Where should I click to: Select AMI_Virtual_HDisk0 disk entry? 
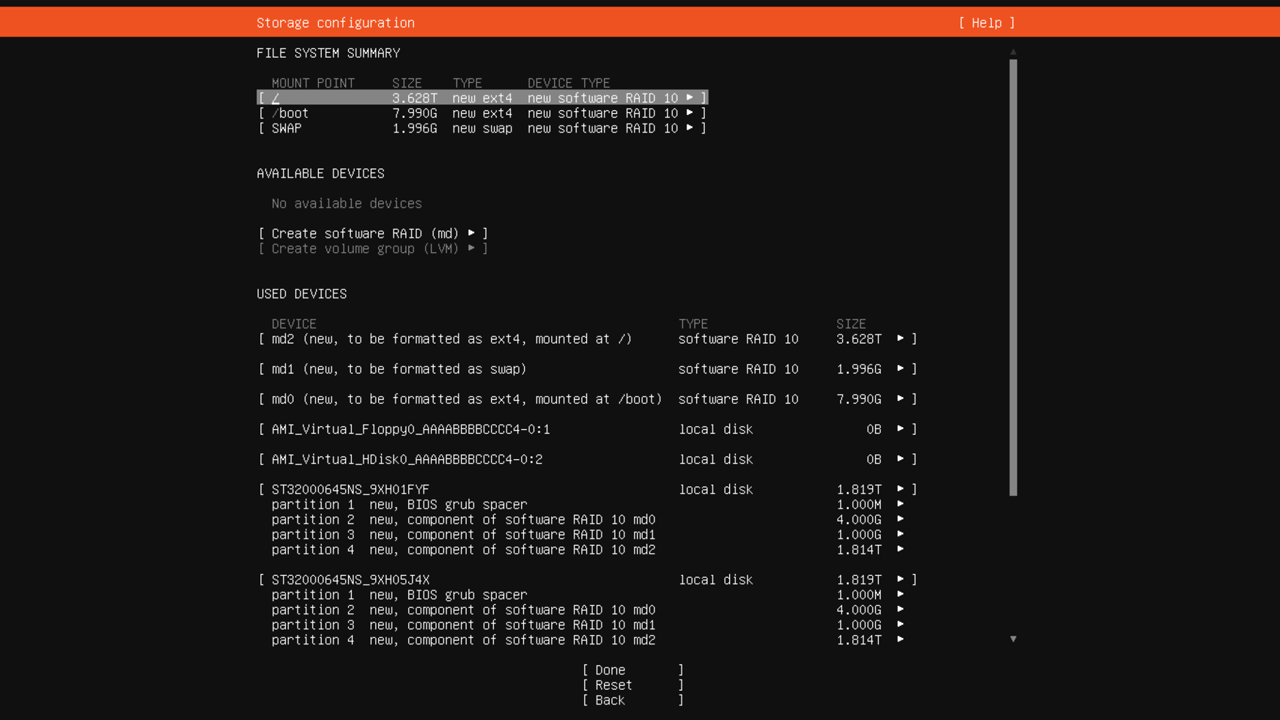pos(406,459)
